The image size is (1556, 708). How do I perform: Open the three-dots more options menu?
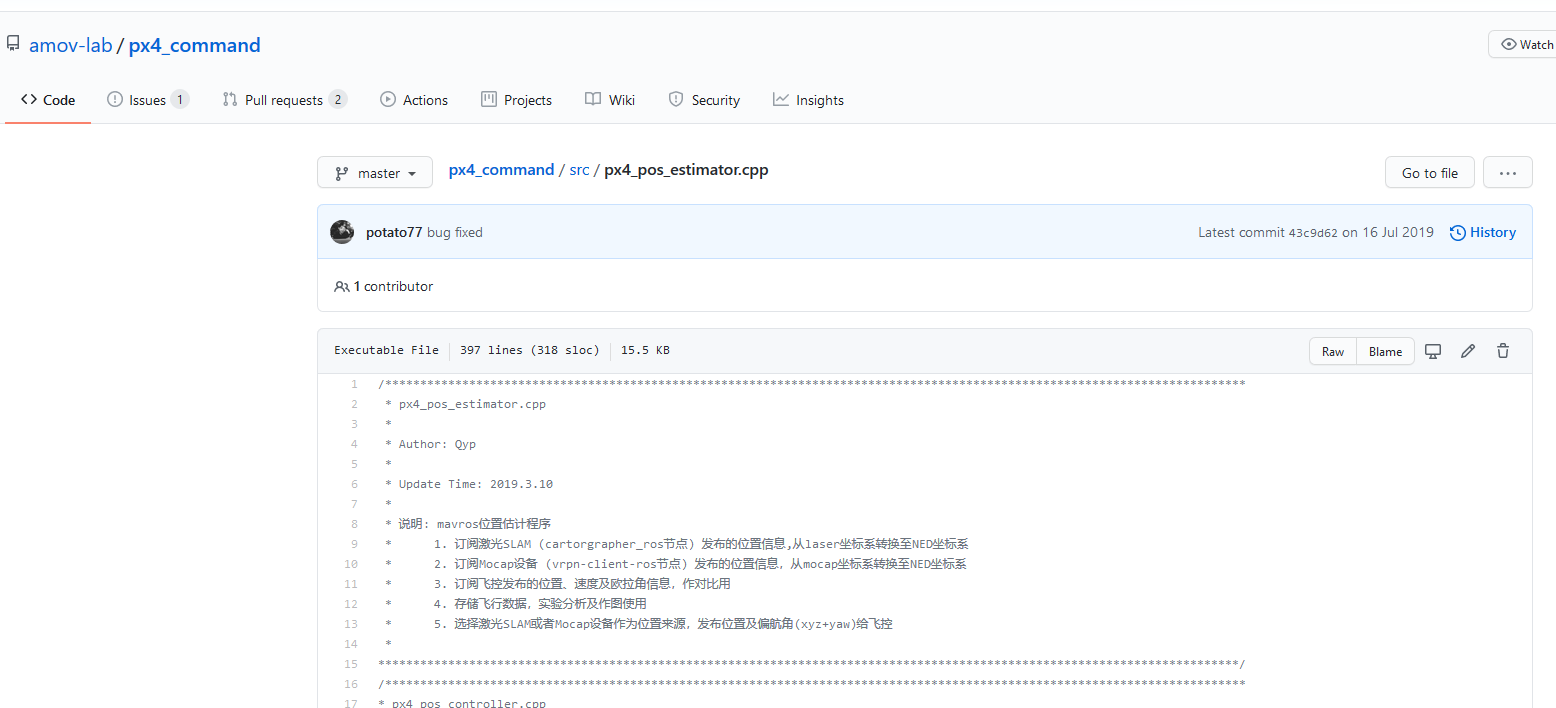coord(1508,173)
